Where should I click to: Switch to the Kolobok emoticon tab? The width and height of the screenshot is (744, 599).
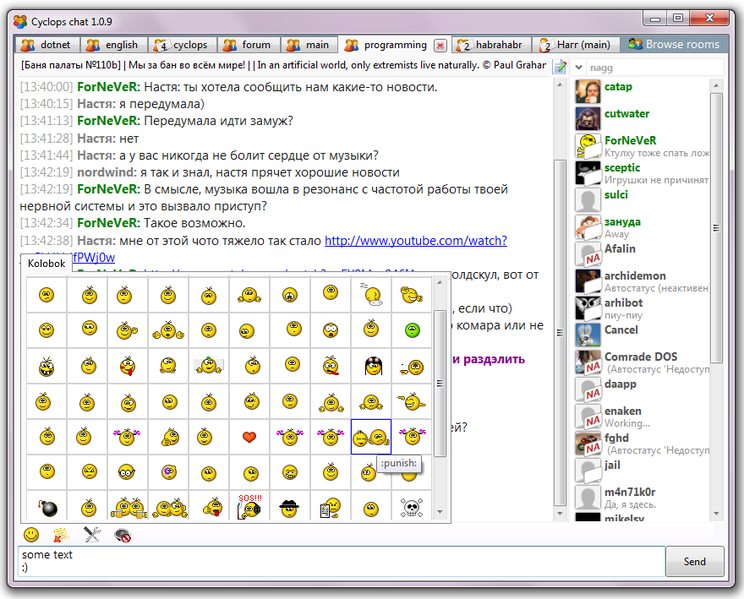(46, 262)
